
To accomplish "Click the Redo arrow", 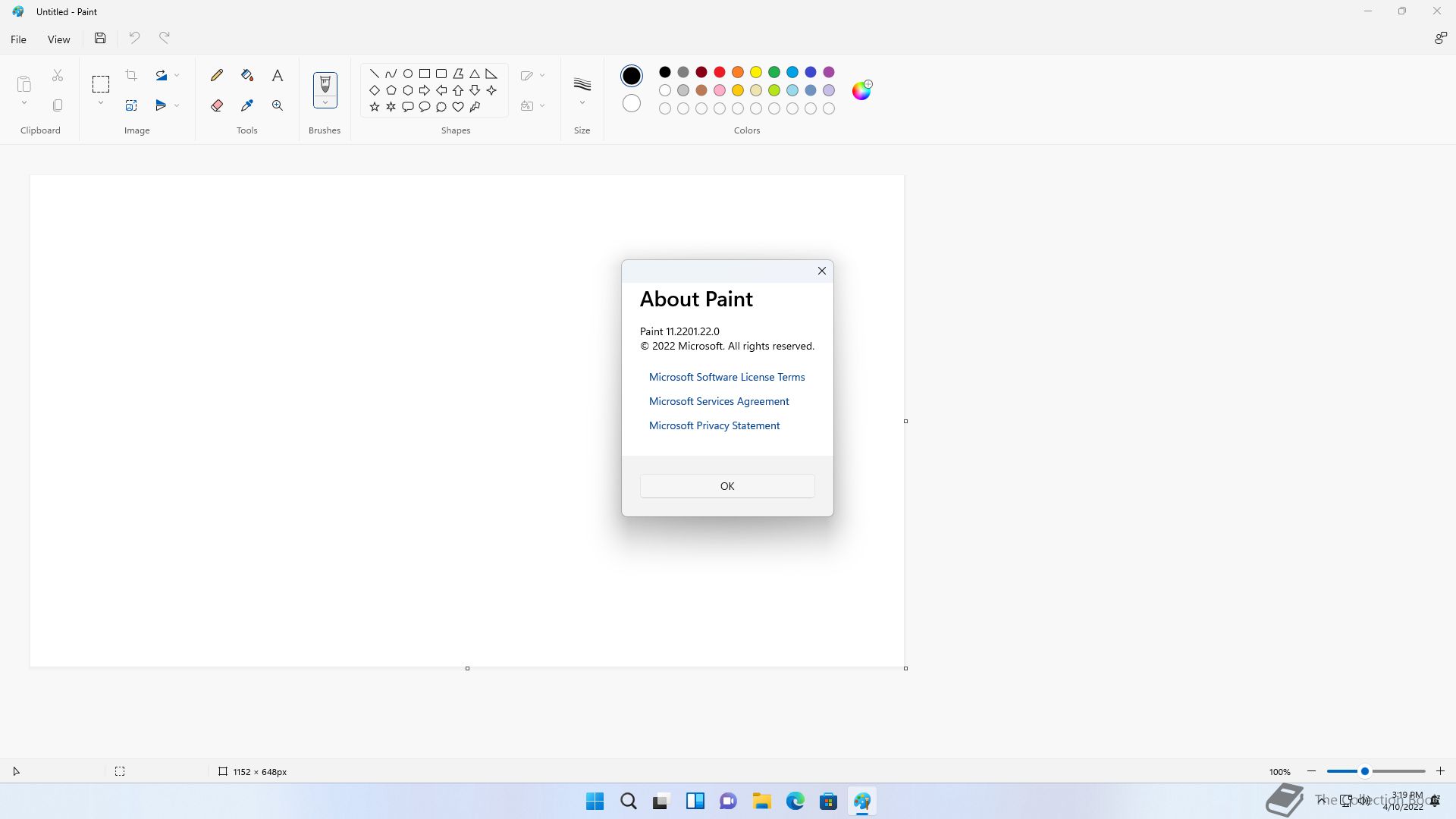I will coord(165,38).
